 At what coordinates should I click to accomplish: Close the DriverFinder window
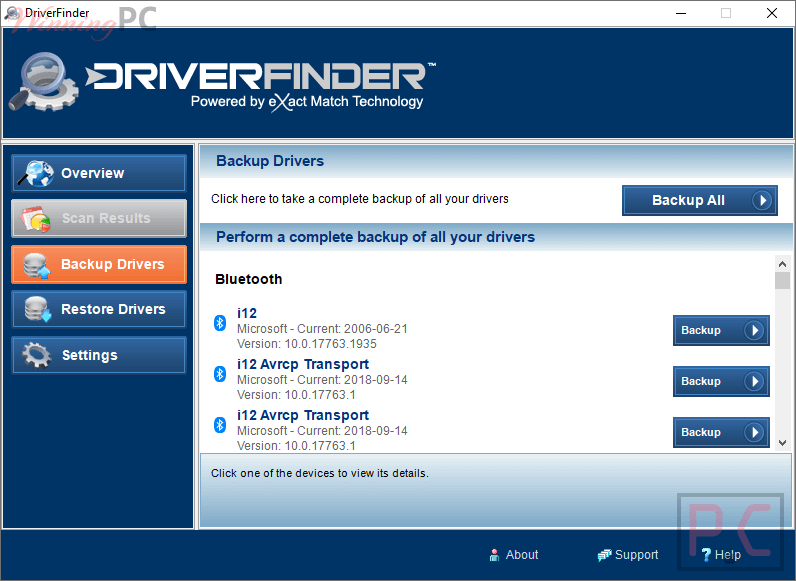[772, 13]
